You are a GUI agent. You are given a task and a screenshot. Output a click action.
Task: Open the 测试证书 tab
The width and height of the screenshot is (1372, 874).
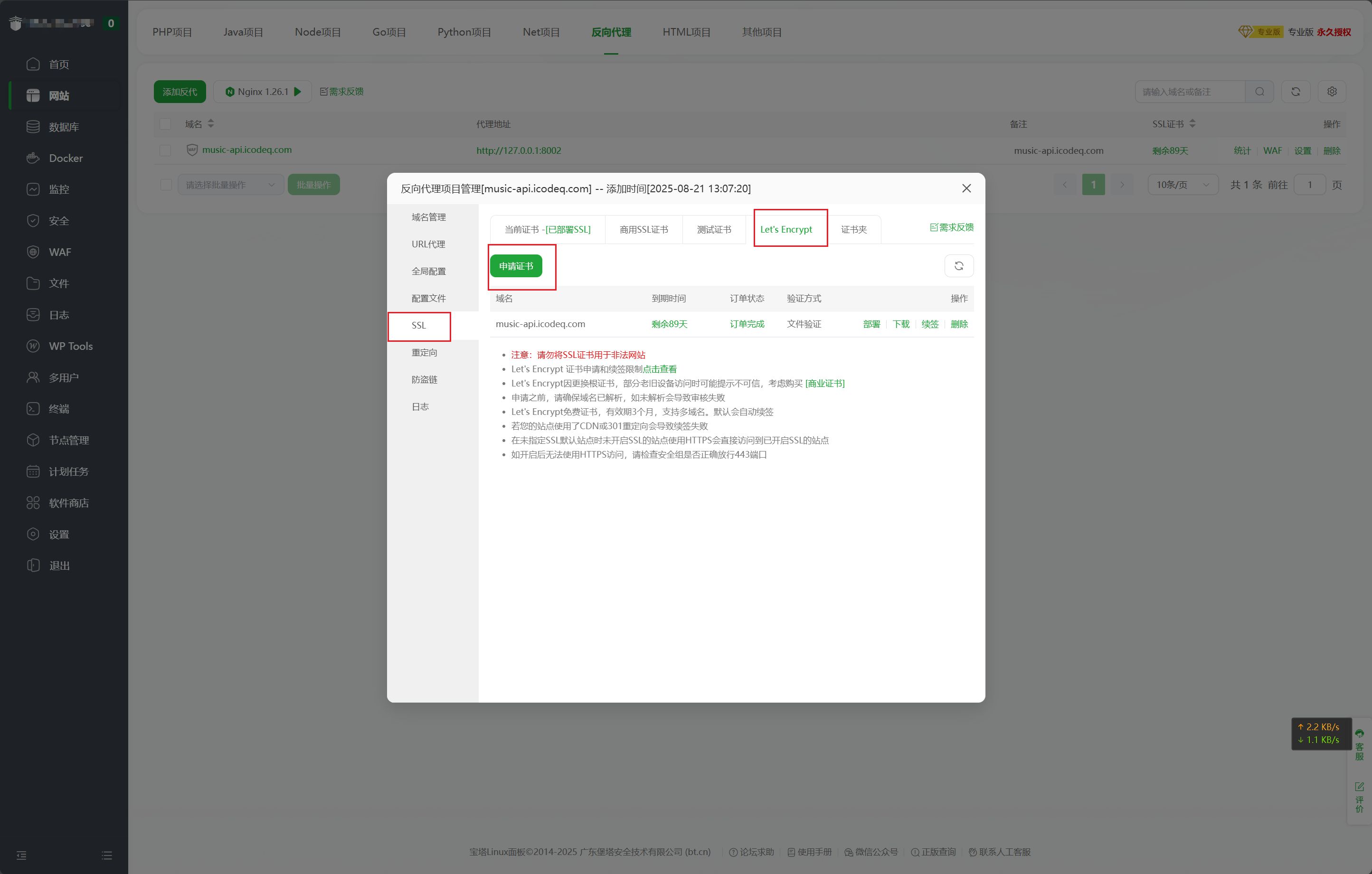coord(714,230)
